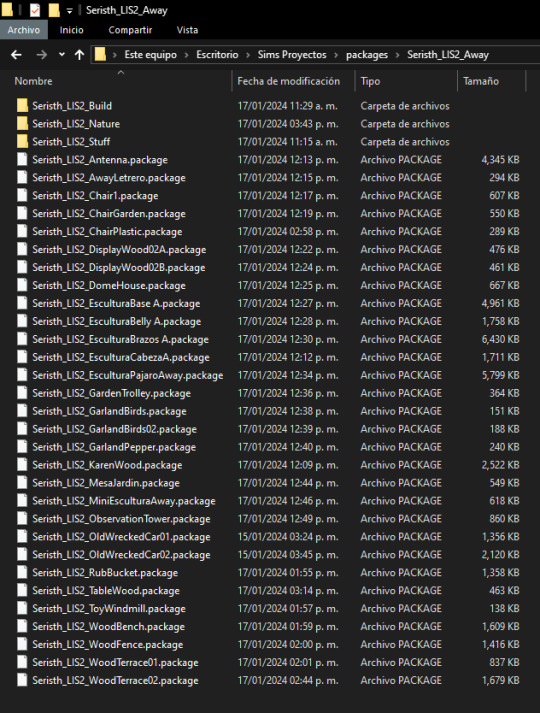Click the folder icon in address bar
This screenshot has width=540, height=713.
pos(100,55)
